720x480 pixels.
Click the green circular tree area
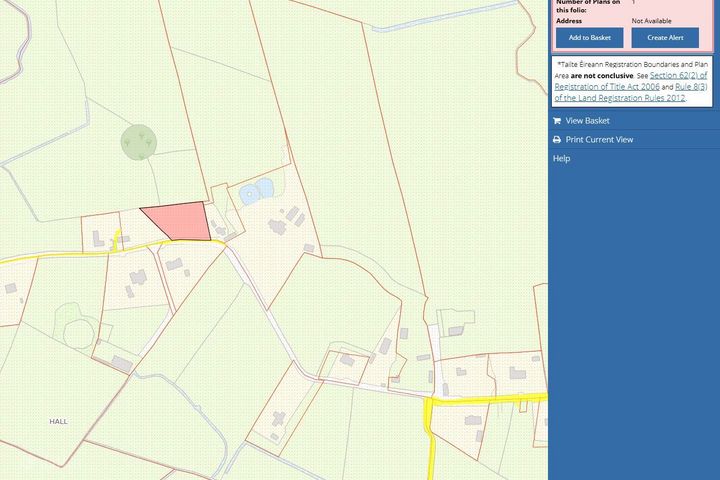(x=139, y=142)
